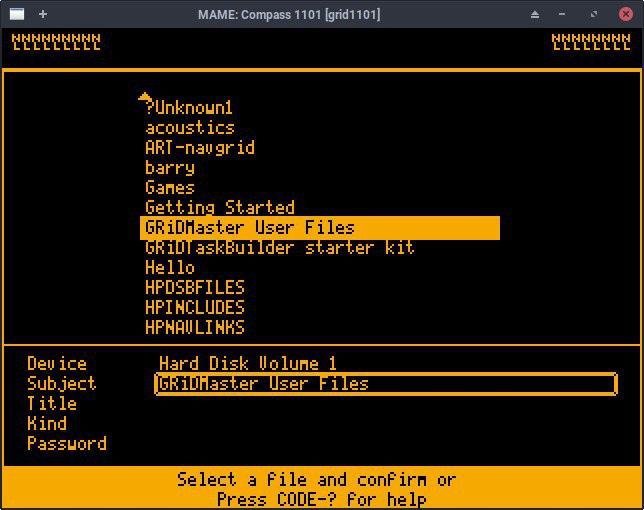644x510 pixels.
Task: Select the Hello entry
Action: pos(170,268)
